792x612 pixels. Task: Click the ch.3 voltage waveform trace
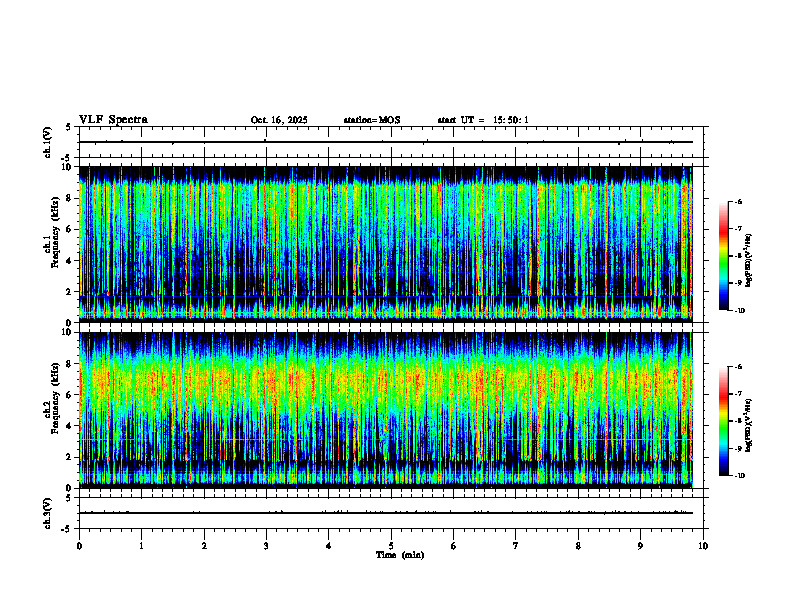tap(386, 513)
